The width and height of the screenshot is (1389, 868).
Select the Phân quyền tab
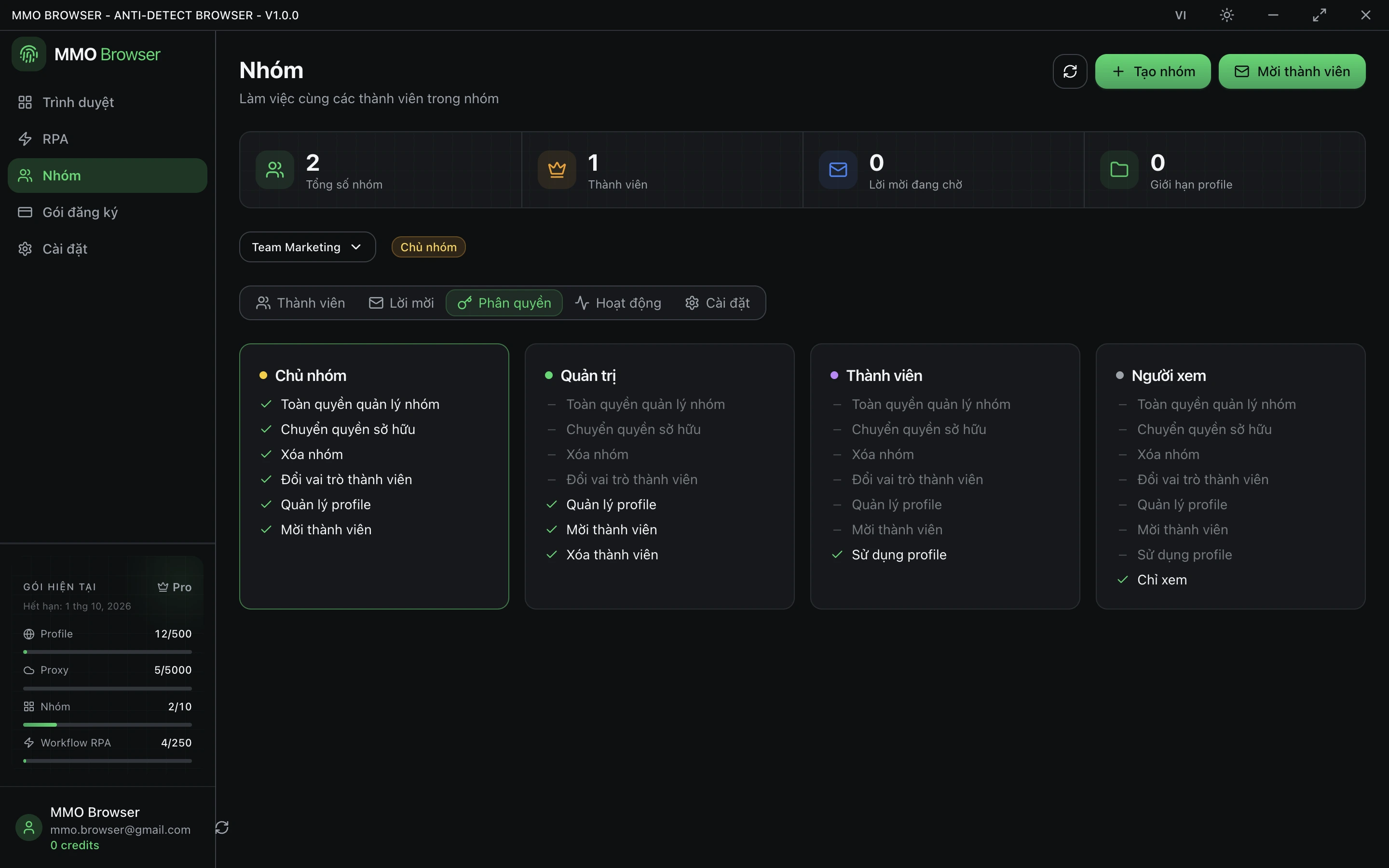coord(504,302)
